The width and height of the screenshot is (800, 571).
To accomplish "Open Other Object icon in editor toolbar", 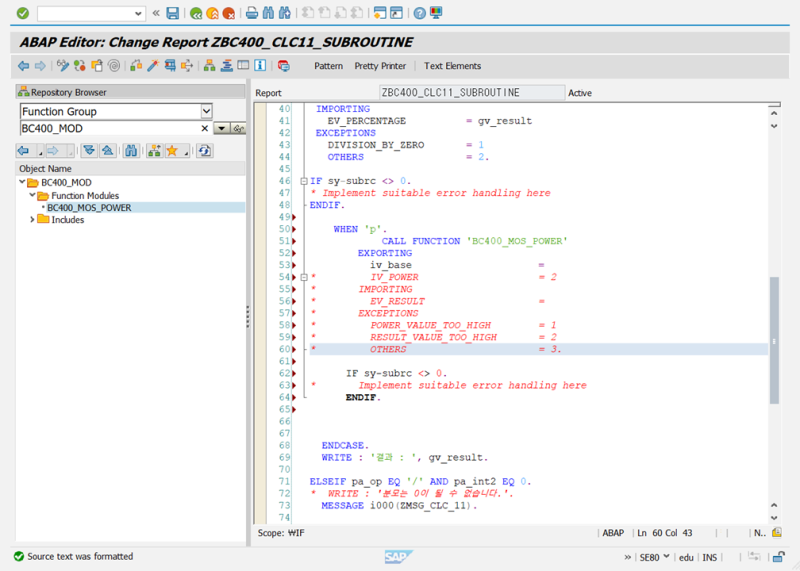I will point(96,65).
